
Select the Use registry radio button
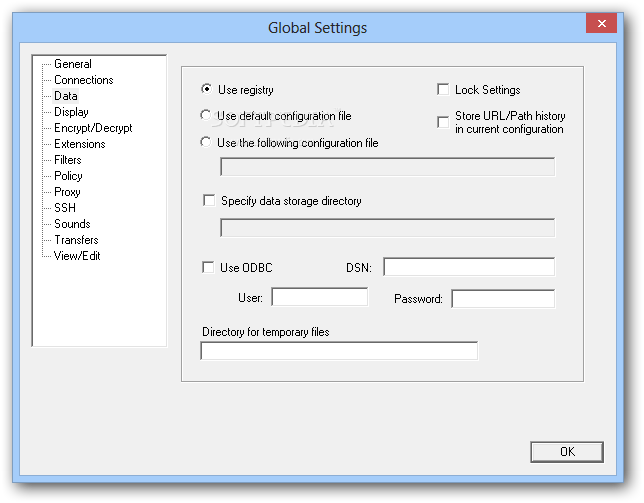[206, 89]
